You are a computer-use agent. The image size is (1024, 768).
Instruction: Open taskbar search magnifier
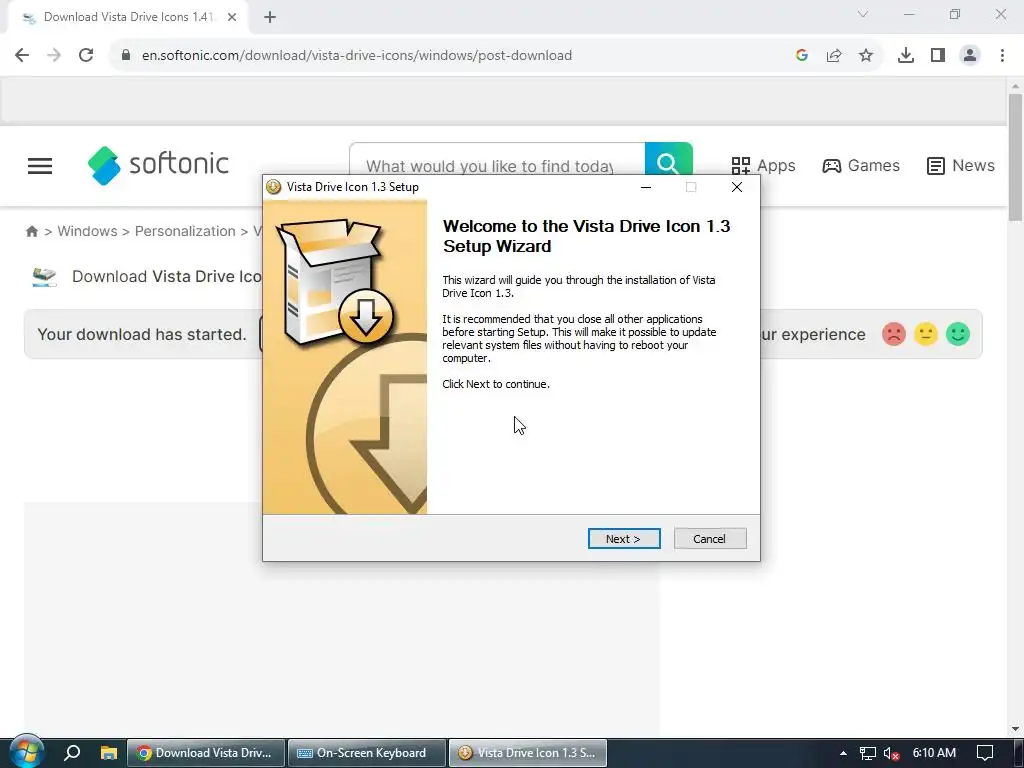72,753
